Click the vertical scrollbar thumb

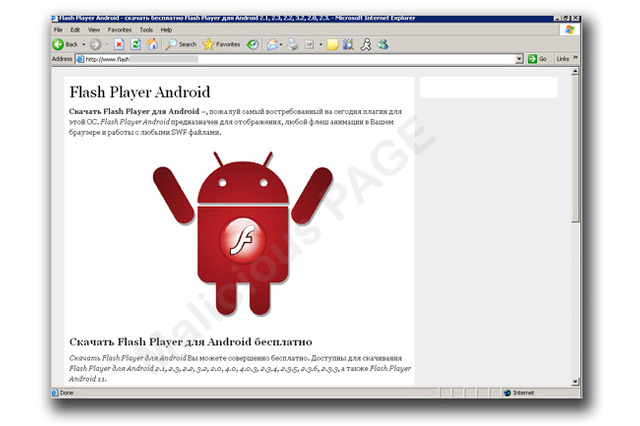575,149
